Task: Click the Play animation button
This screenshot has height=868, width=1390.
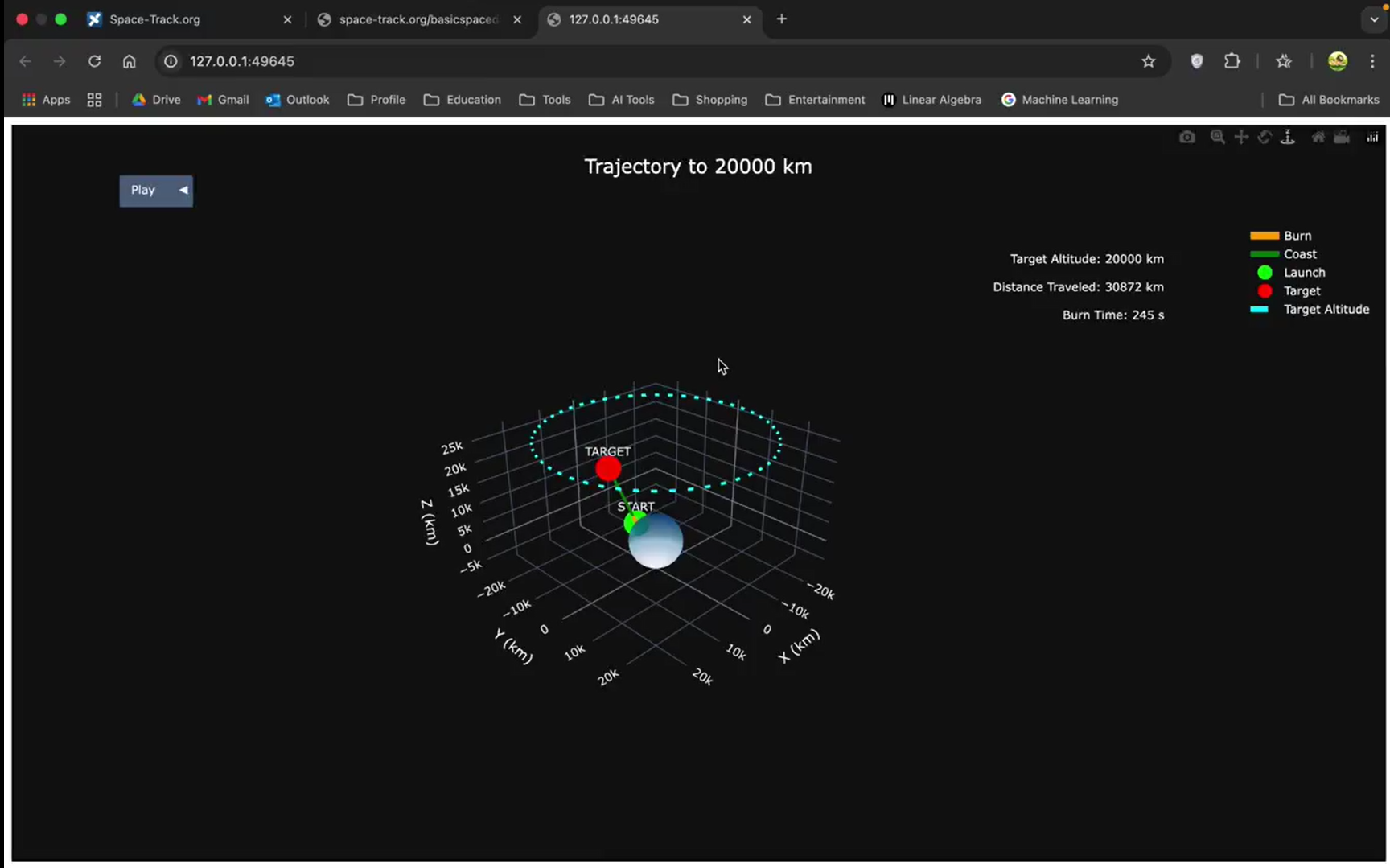Action: click(x=143, y=191)
